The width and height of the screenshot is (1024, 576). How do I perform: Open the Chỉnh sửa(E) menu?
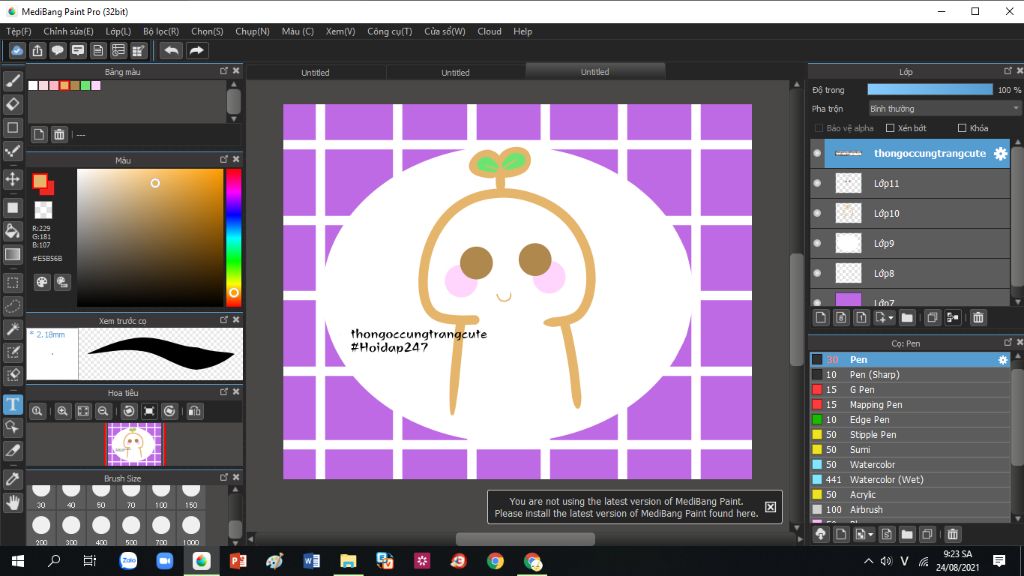click(69, 31)
